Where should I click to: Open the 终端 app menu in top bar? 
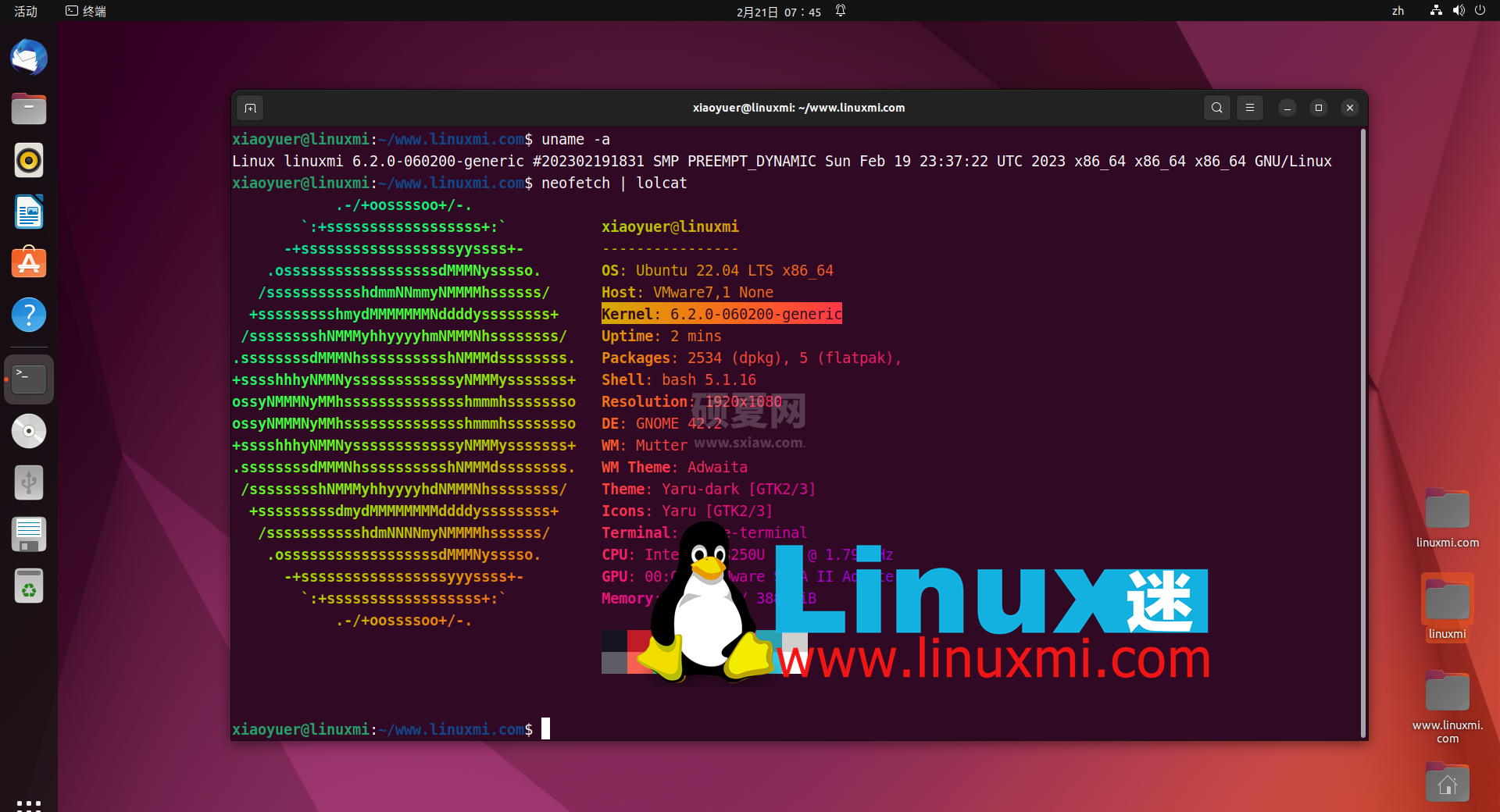86,11
